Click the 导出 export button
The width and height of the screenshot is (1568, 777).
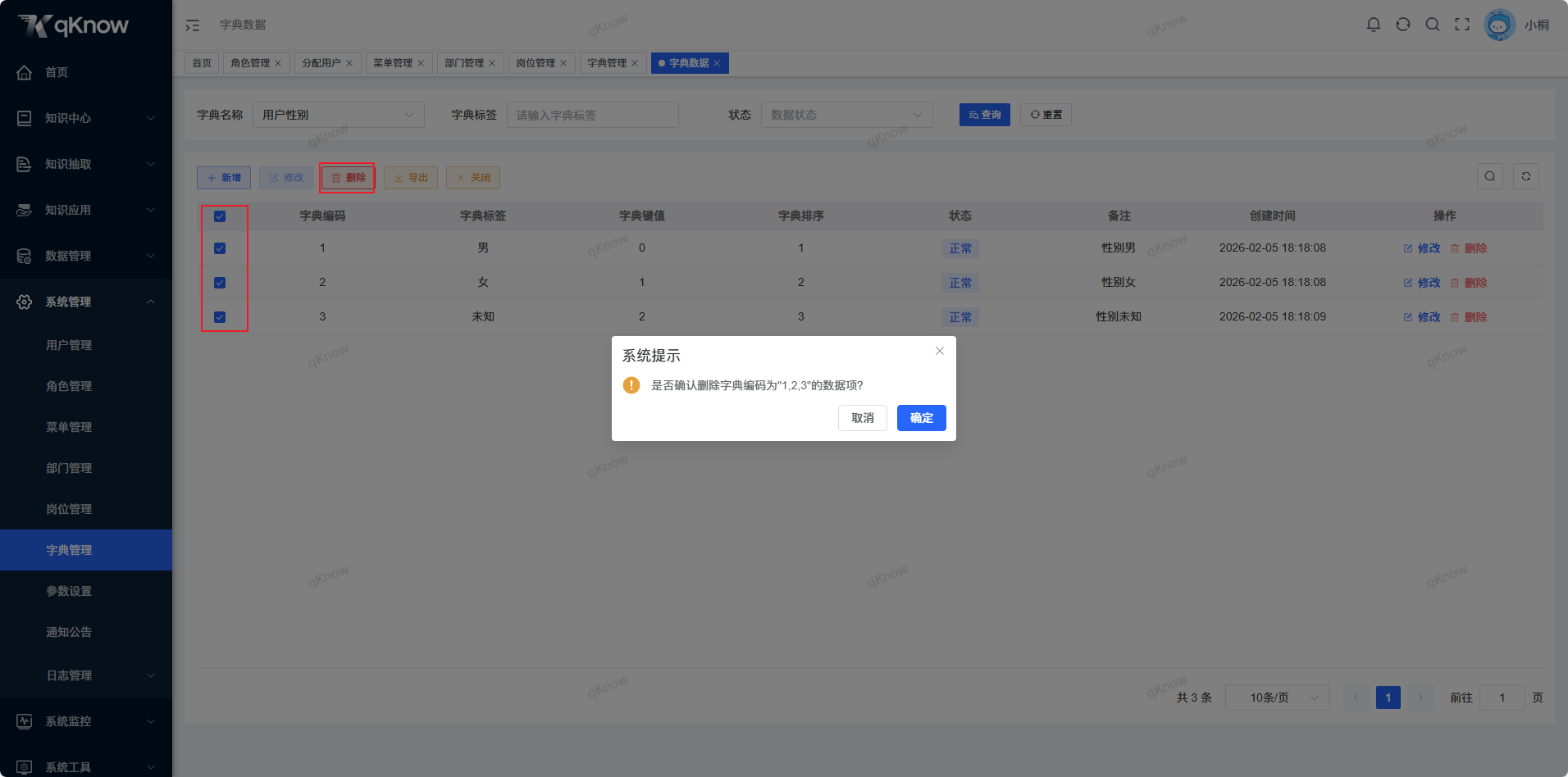[411, 178]
